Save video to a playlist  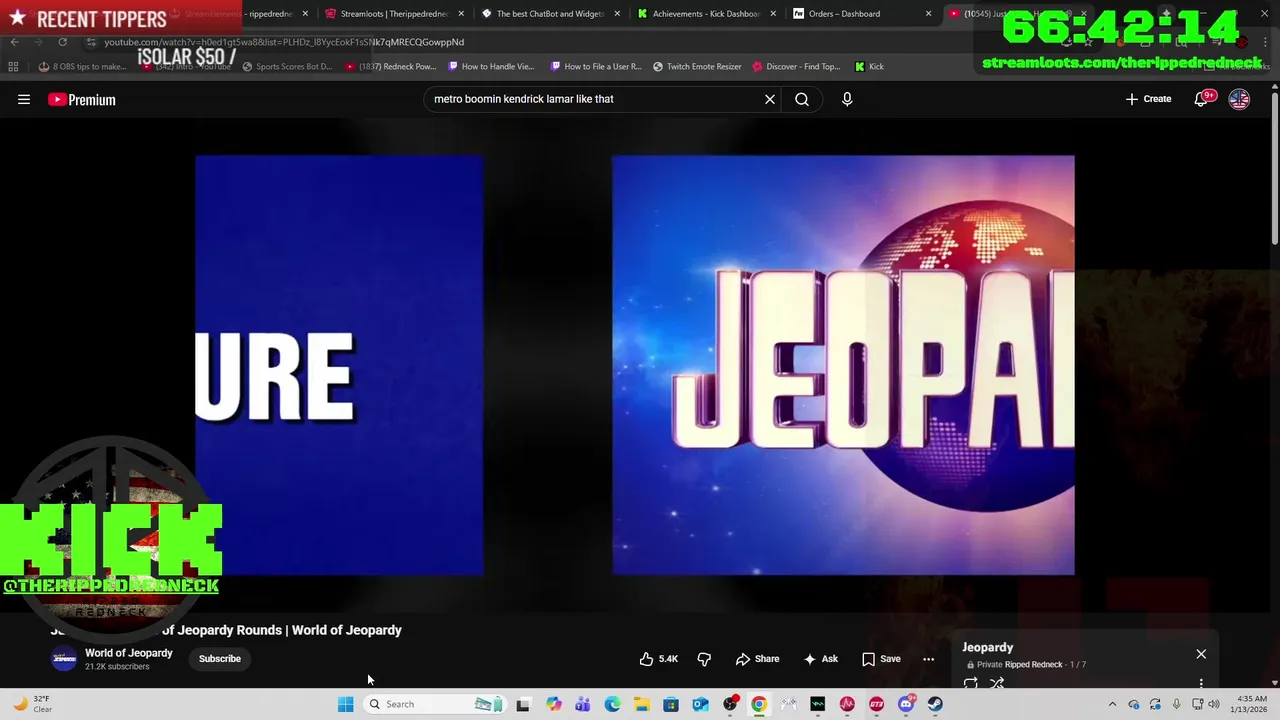pos(881,659)
